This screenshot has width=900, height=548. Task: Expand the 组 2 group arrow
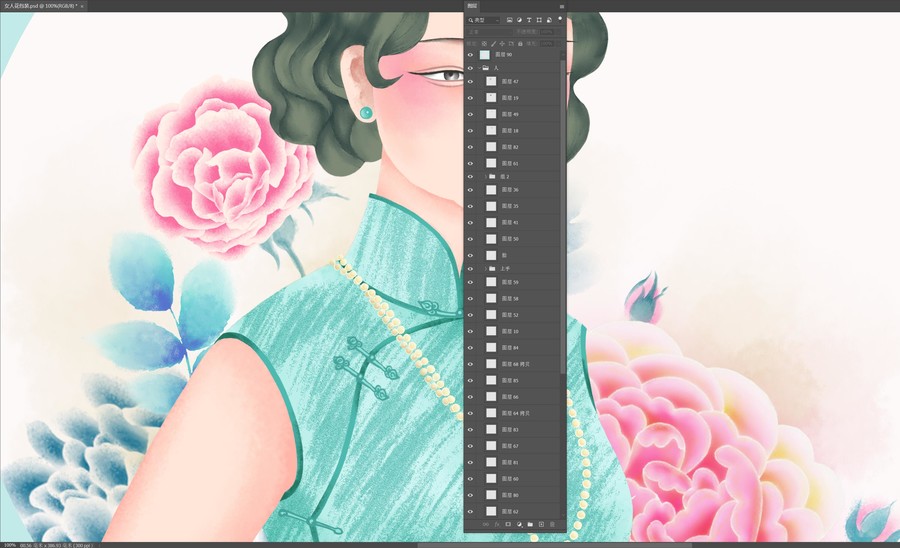click(x=486, y=176)
